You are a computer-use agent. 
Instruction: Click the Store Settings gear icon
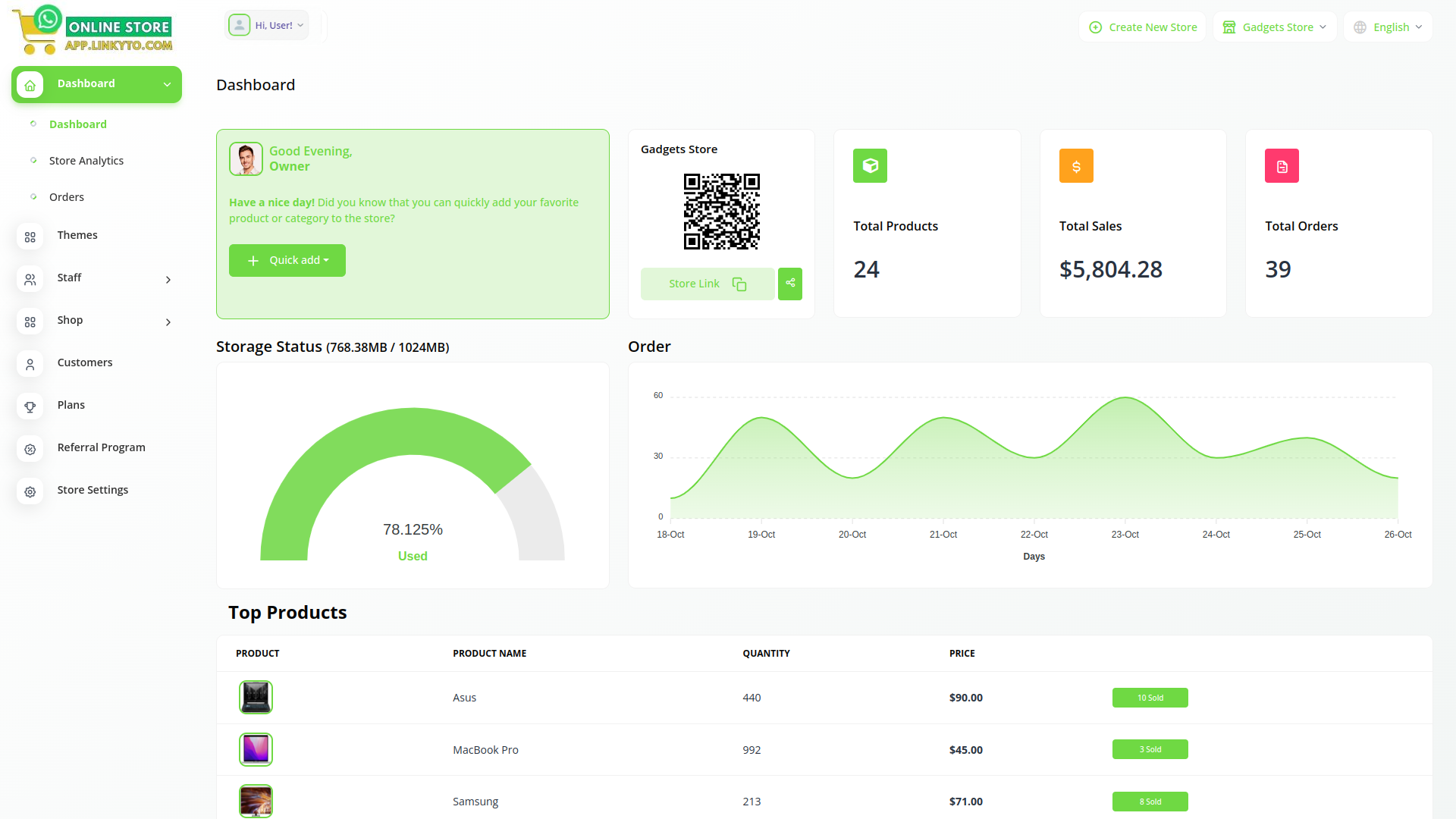click(x=30, y=491)
